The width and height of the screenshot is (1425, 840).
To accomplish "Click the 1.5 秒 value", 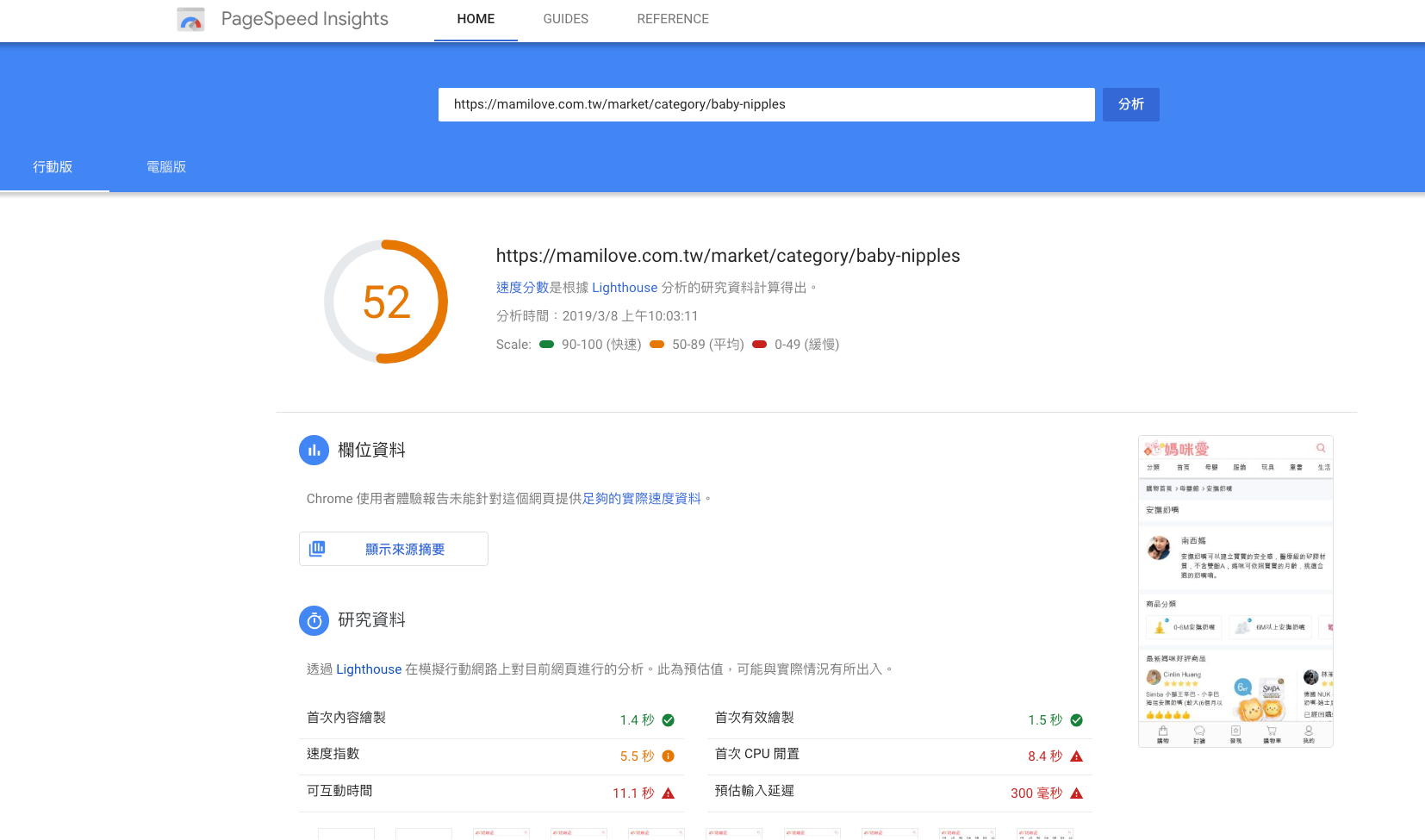I will (x=1045, y=720).
